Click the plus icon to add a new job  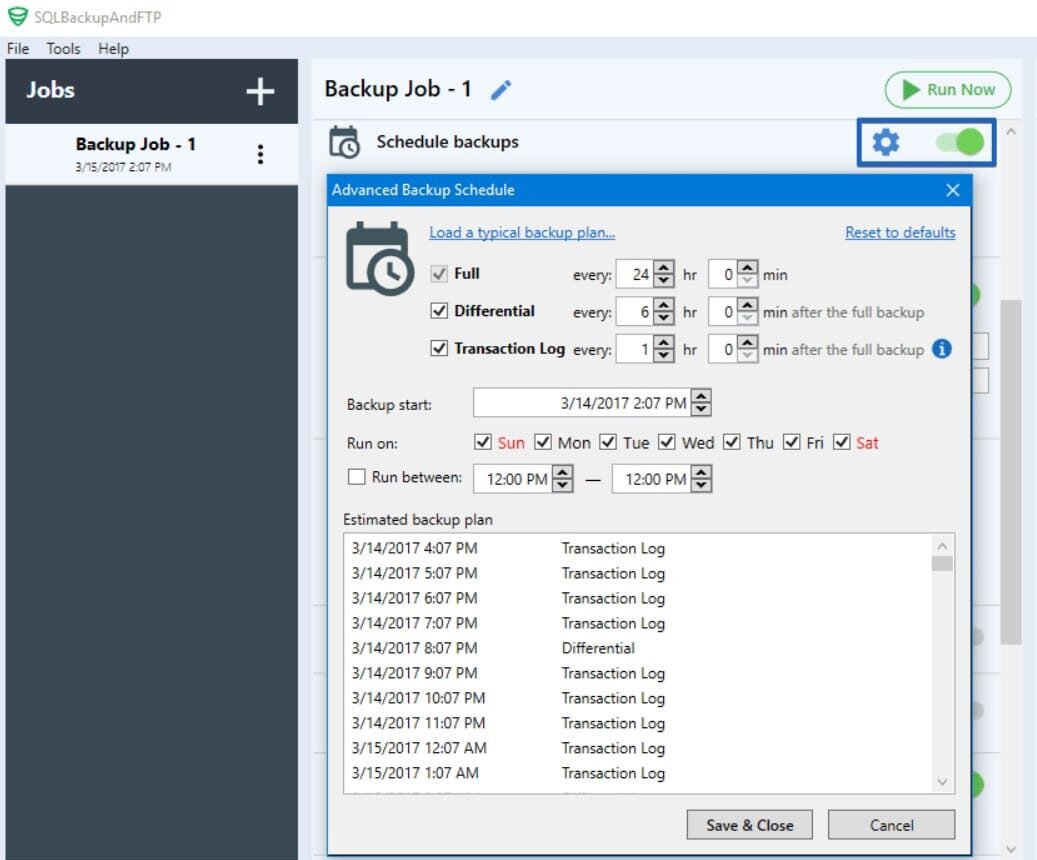[x=259, y=91]
